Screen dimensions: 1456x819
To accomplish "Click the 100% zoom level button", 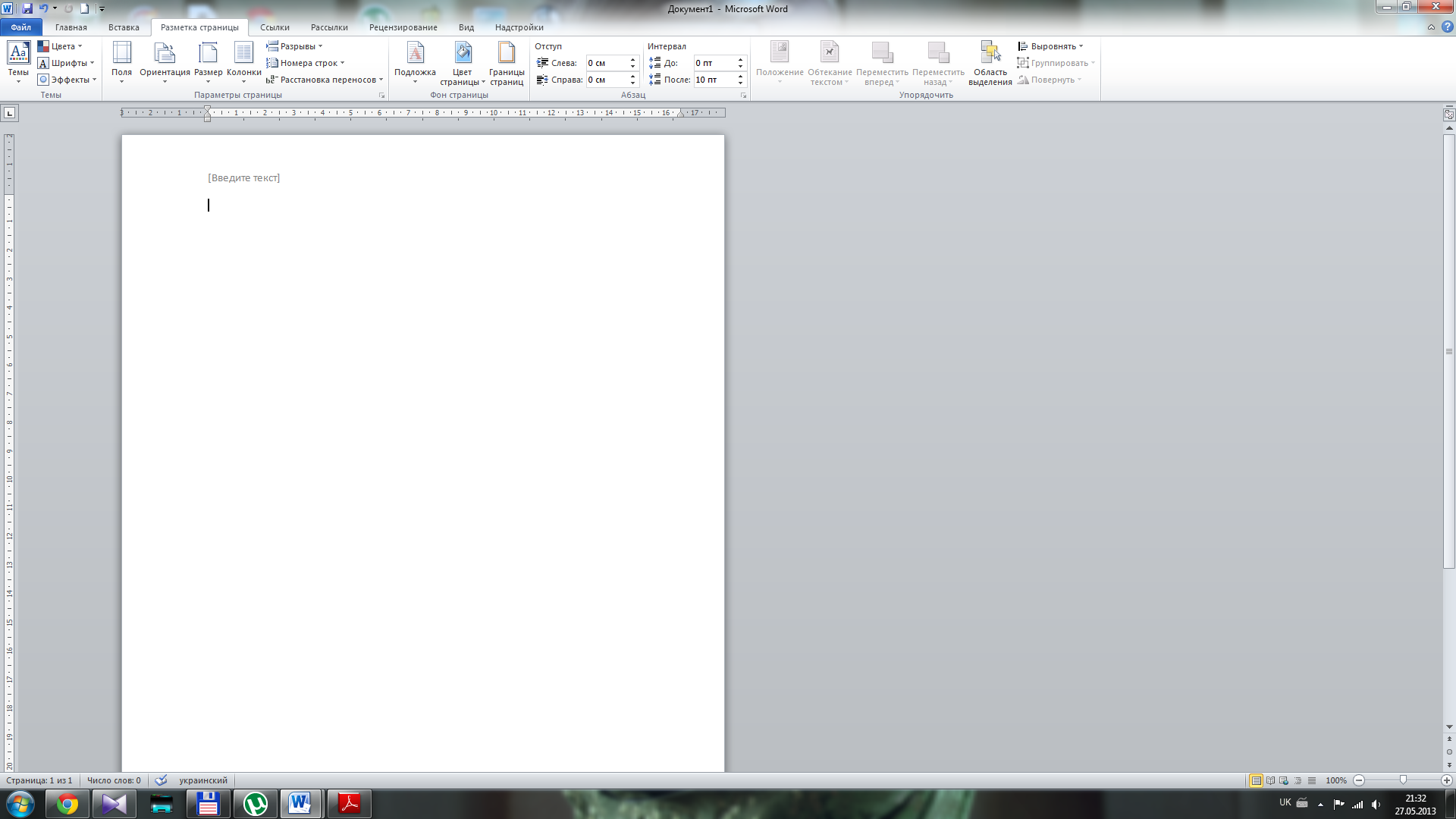I will (x=1336, y=780).
